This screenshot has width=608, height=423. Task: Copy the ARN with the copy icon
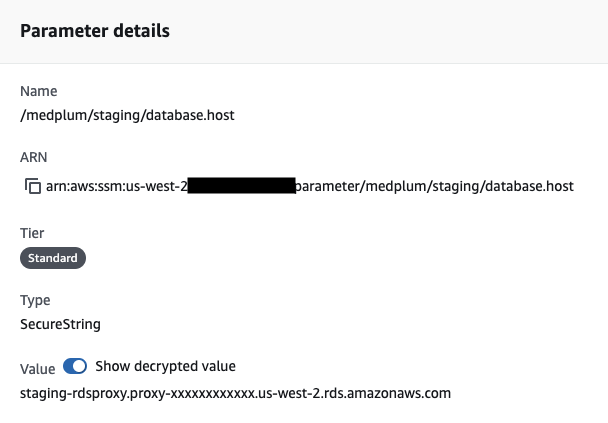pyautogui.click(x=32, y=187)
